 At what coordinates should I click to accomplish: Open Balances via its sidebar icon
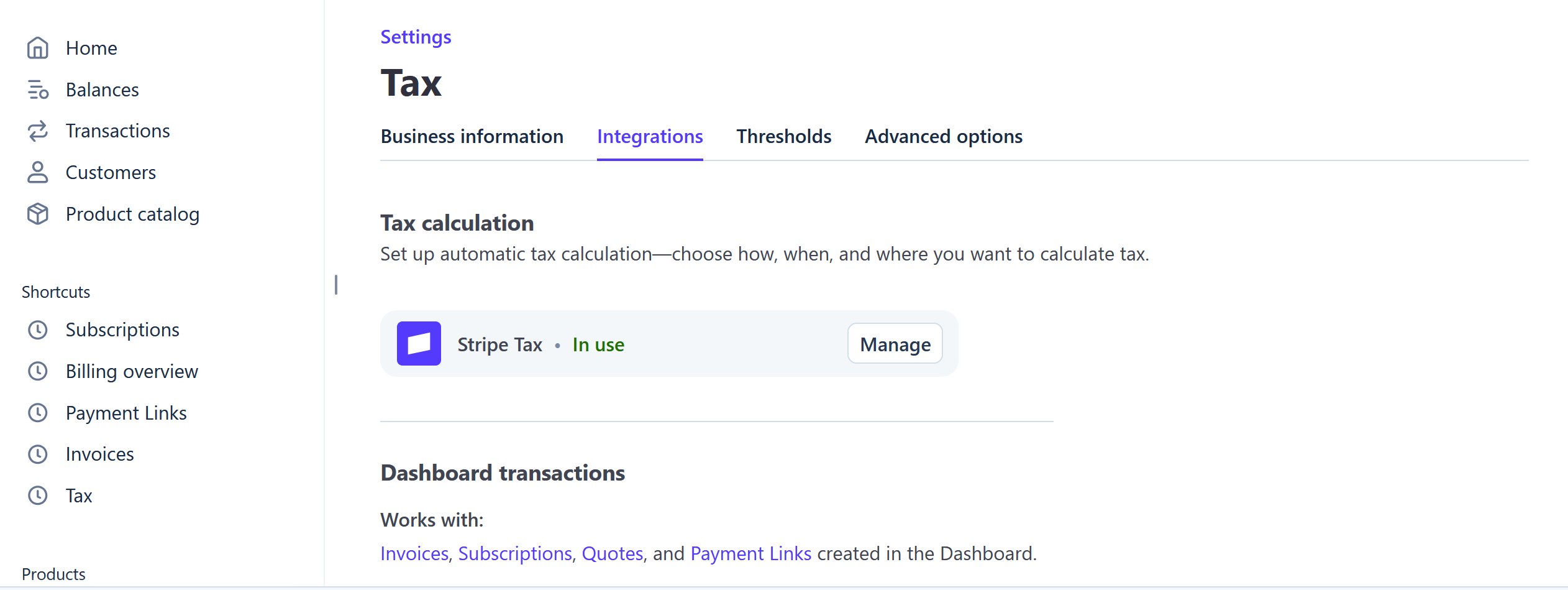38,89
